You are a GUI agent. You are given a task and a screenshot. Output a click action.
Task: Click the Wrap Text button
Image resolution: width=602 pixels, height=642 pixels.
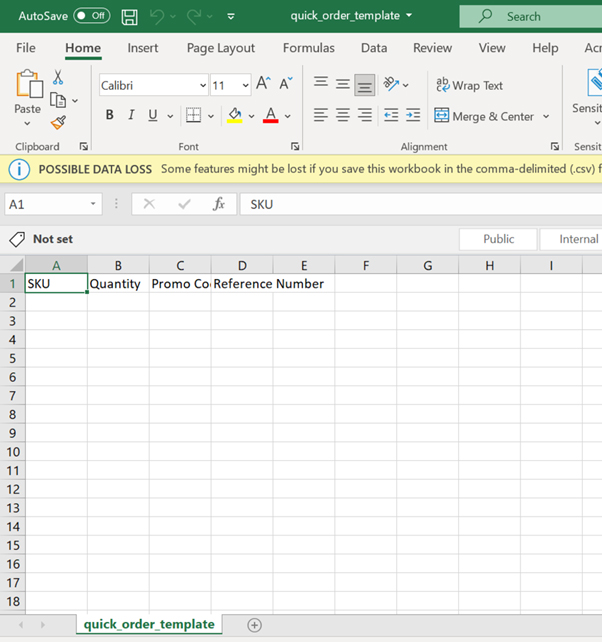(469, 85)
